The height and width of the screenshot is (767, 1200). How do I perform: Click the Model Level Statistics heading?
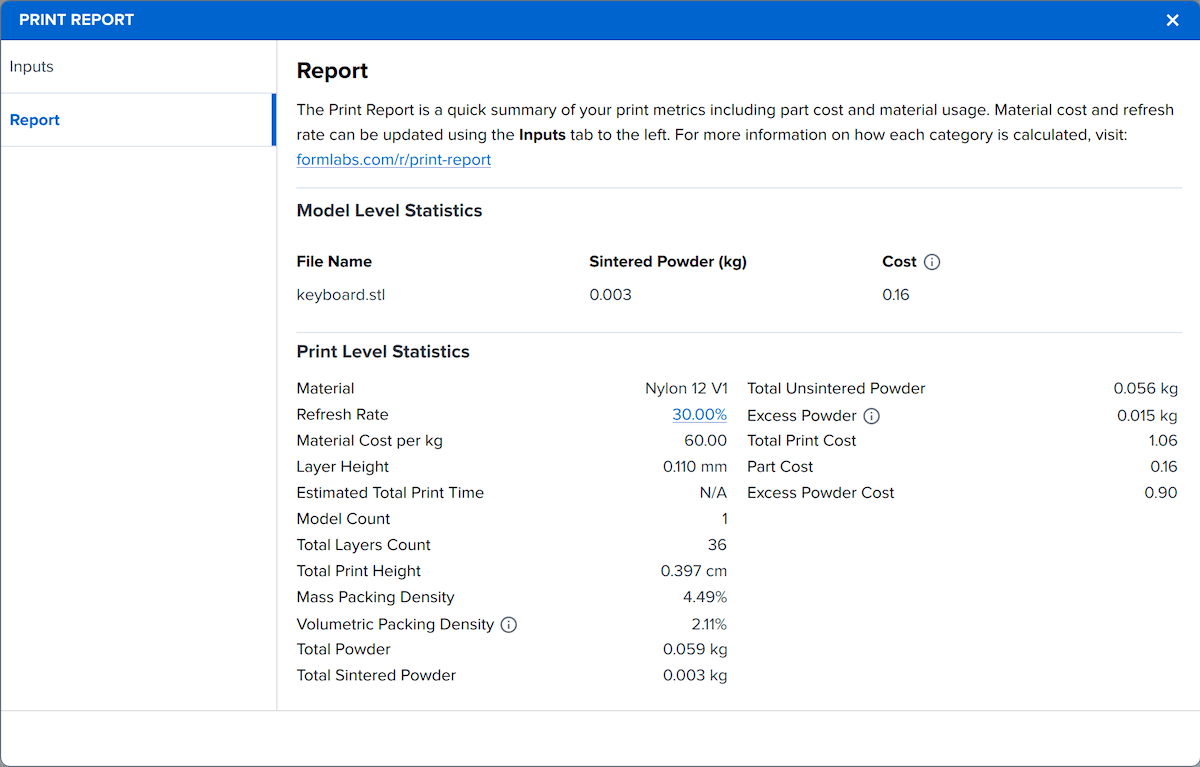tap(389, 211)
